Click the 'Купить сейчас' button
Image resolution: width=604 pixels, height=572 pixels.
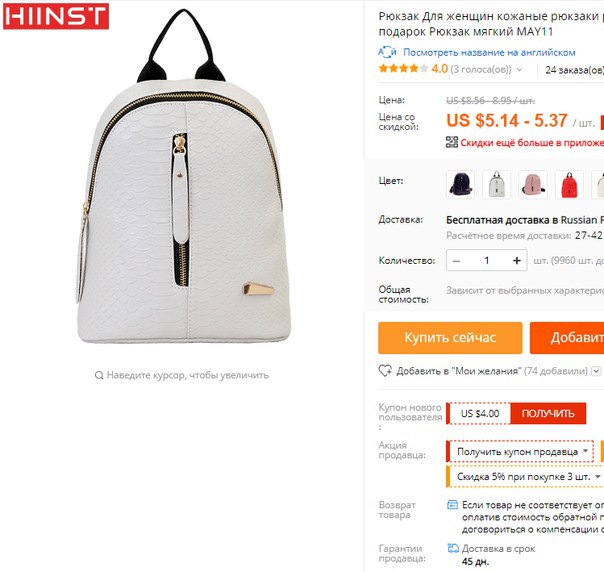(x=450, y=338)
